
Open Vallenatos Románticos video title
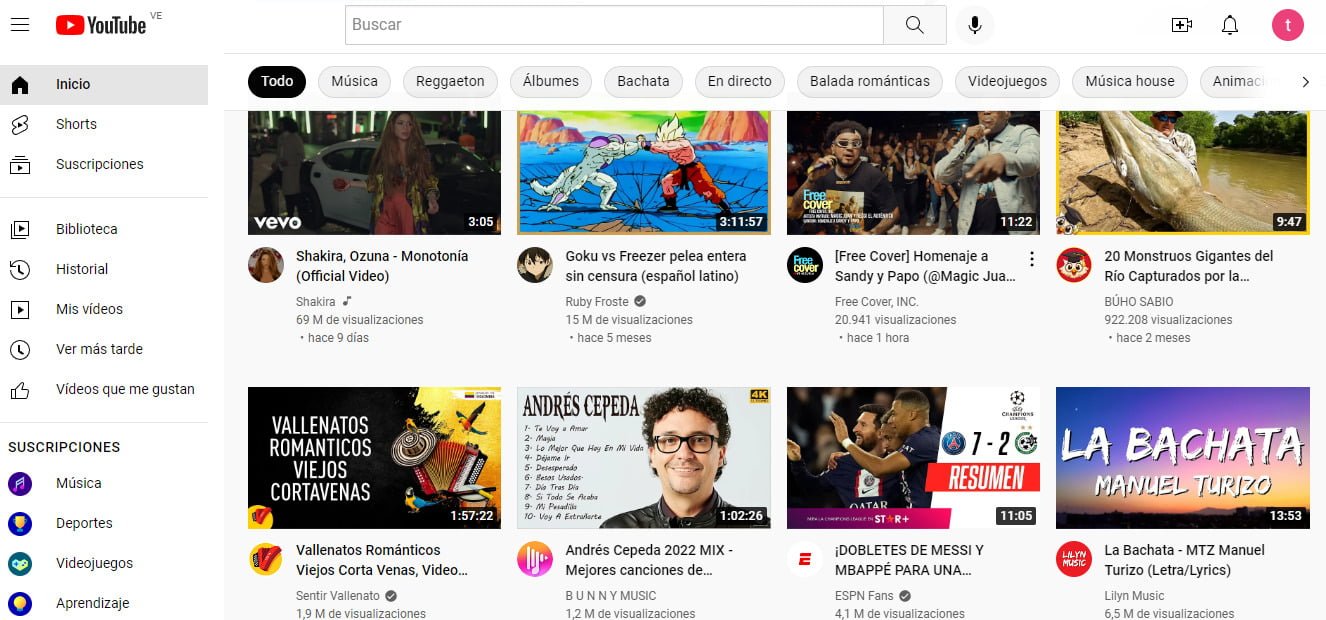tap(382, 560)
